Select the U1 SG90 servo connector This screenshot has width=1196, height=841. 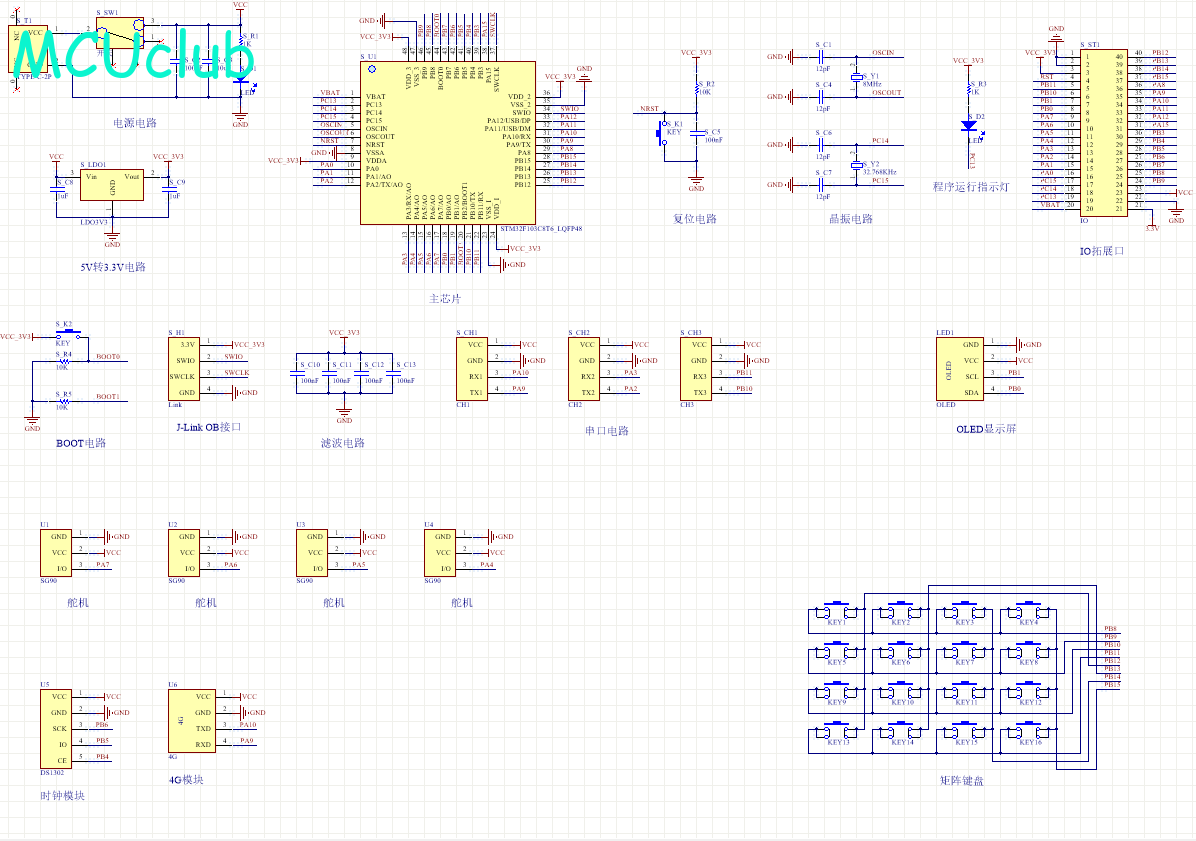coord(56,553)
